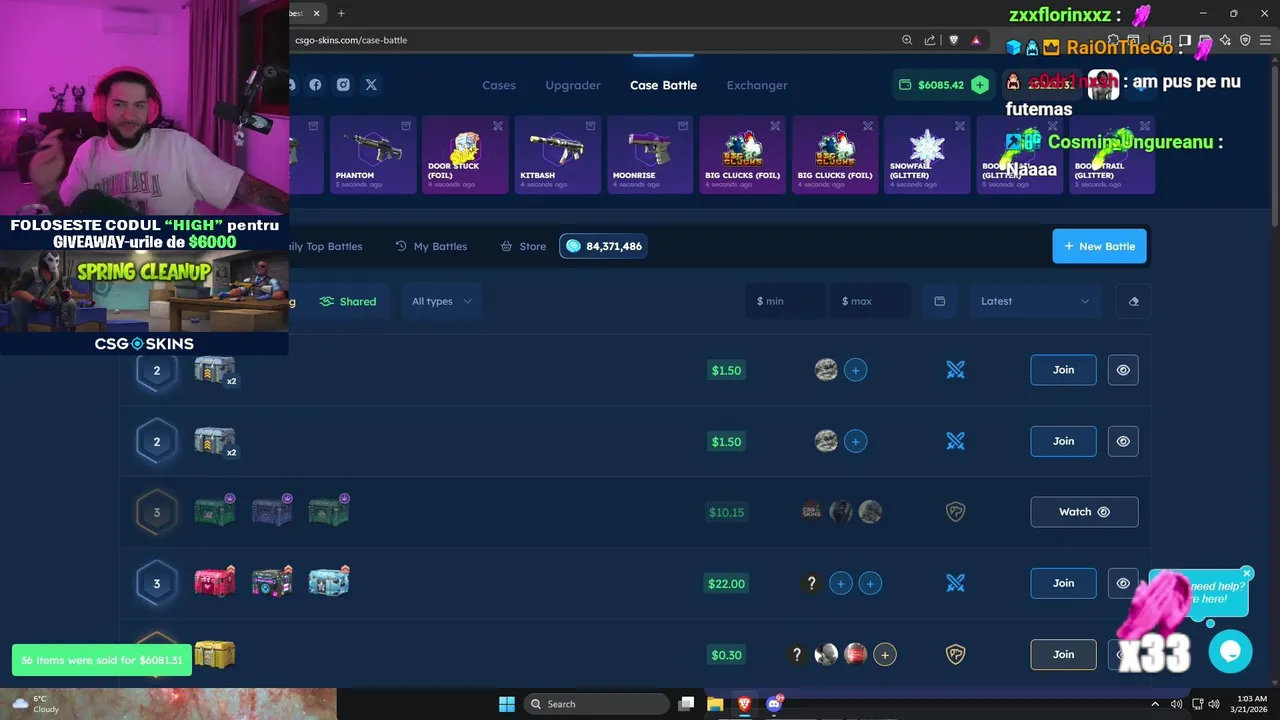Open the Store tab
The image size is (1280, 720).
(523, 246)
